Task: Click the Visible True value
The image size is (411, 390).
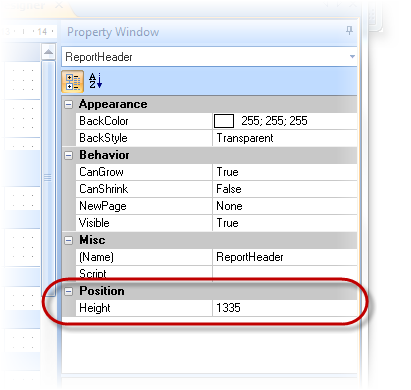Action: point(227,223)
